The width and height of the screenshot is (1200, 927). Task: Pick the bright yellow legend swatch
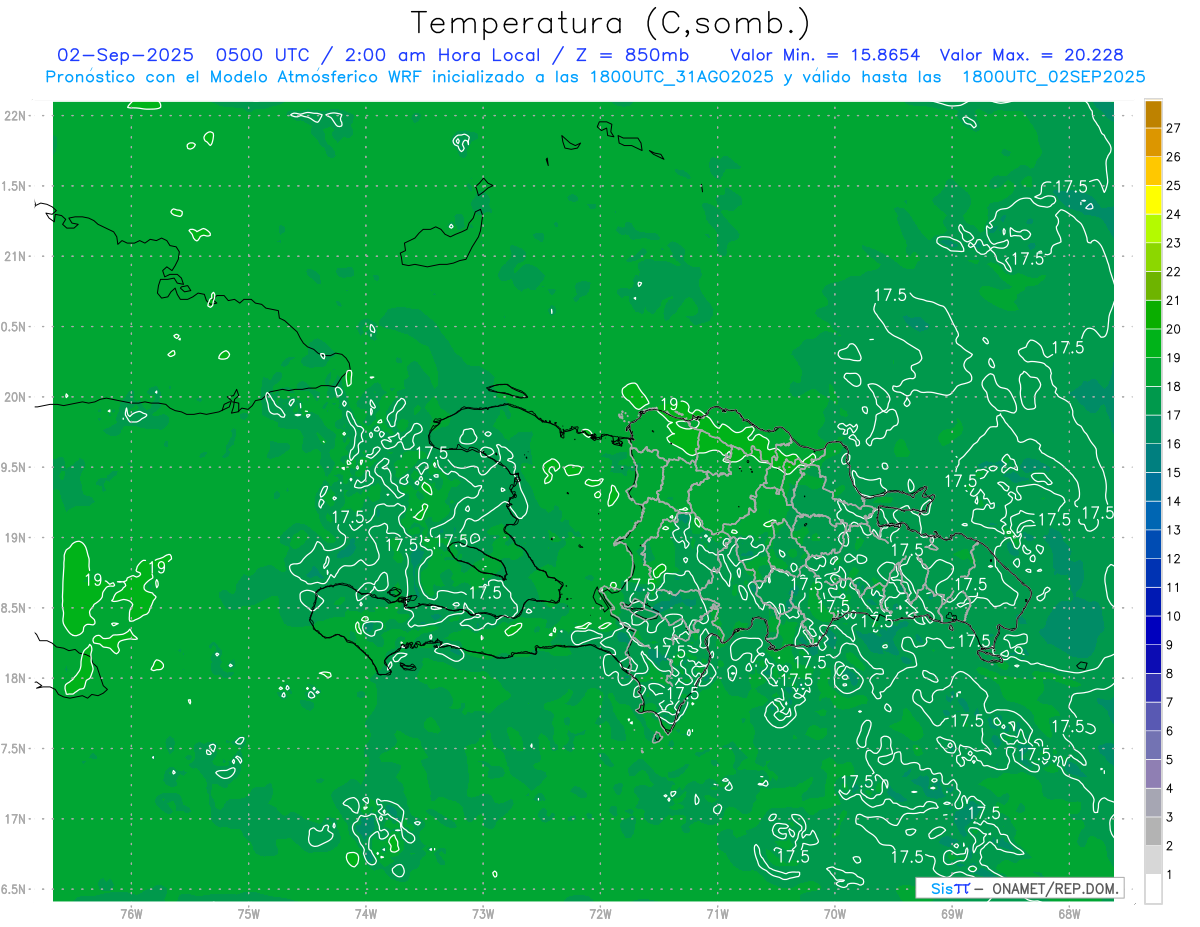1153,201
